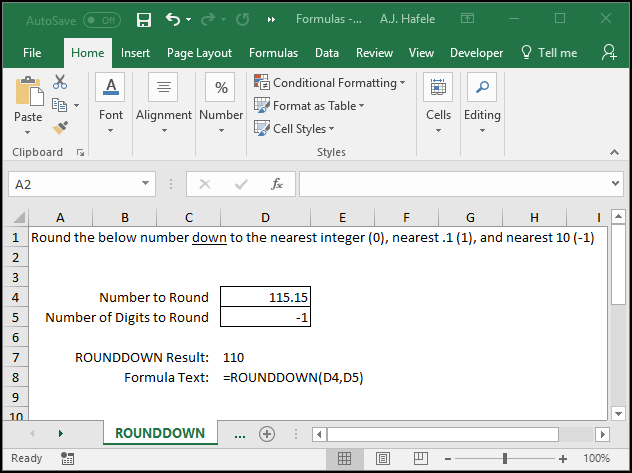Click the Save icon in title bar
Image resolution: width=632 pixels, height=473 pixels.
click(144, 19)
